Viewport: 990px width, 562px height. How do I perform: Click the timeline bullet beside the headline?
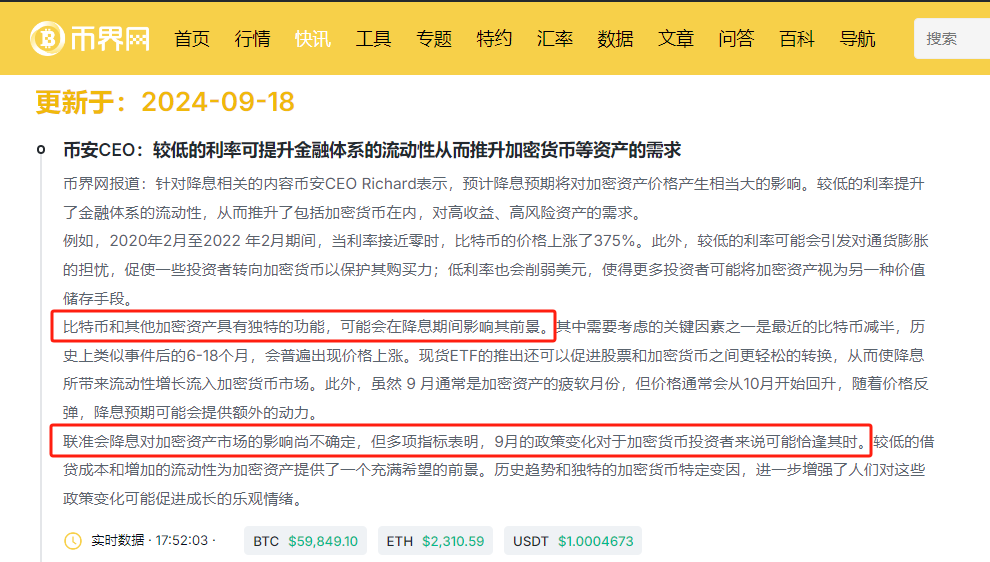coord(41,150)
